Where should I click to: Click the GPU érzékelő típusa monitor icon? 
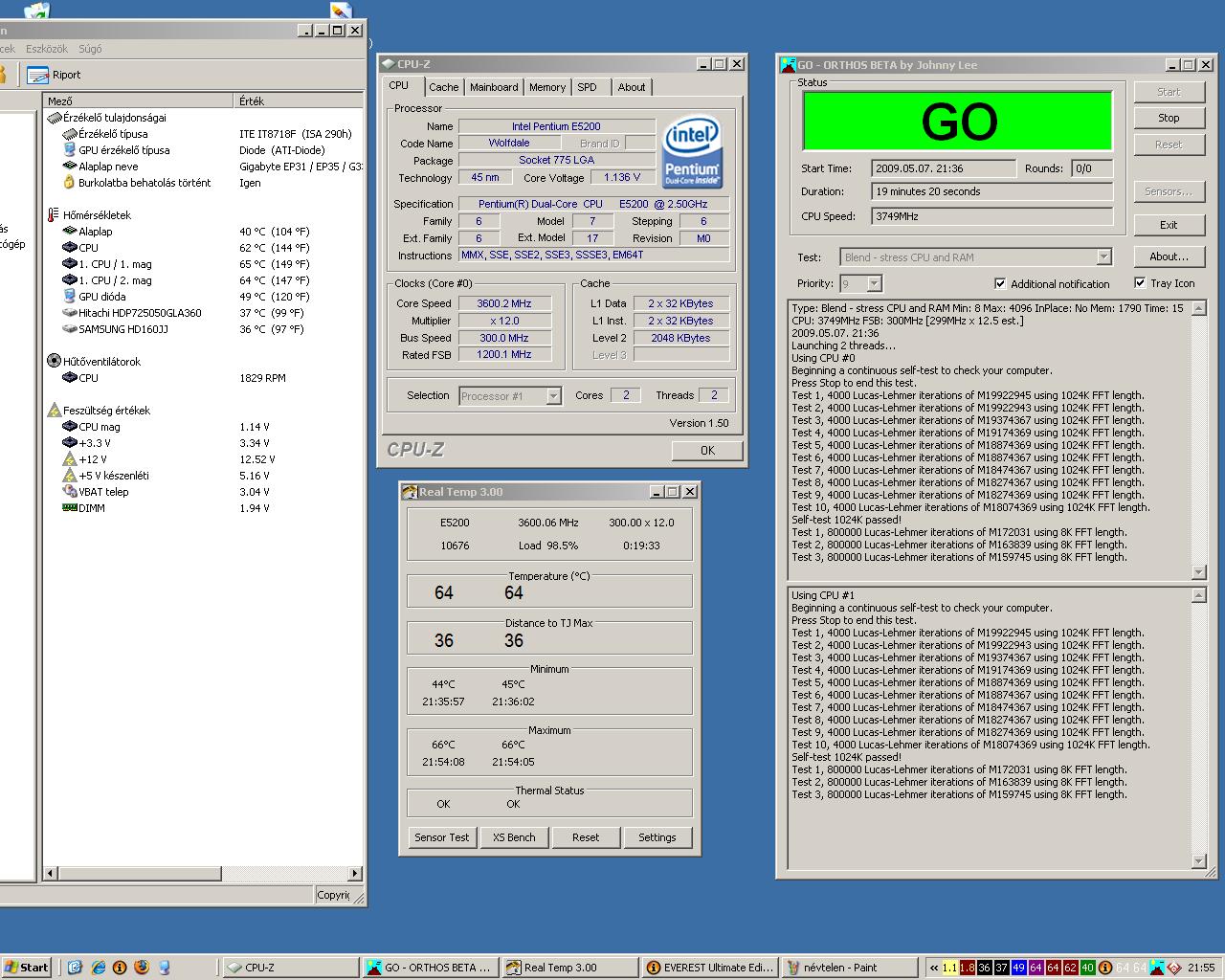(69, 150)
